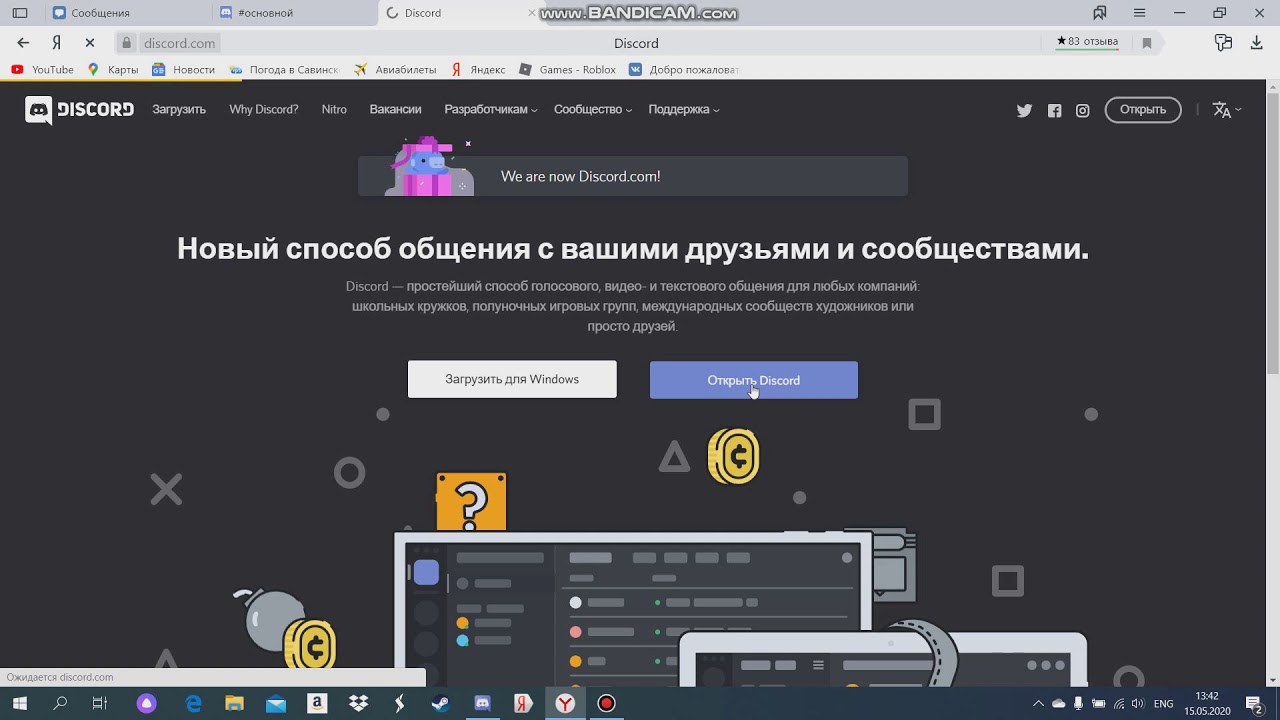Expand the Поддержка menu
Image resolution: width=1280 pixels, height=720 pixels.
point(684,110)
